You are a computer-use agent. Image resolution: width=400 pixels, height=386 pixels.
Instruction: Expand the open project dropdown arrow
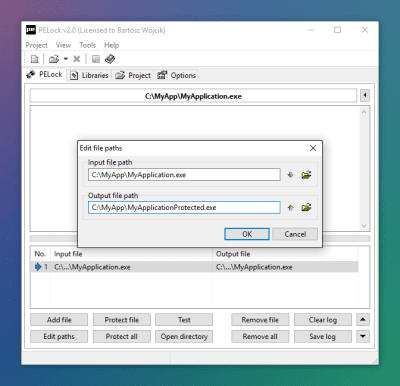click(66, 59)
